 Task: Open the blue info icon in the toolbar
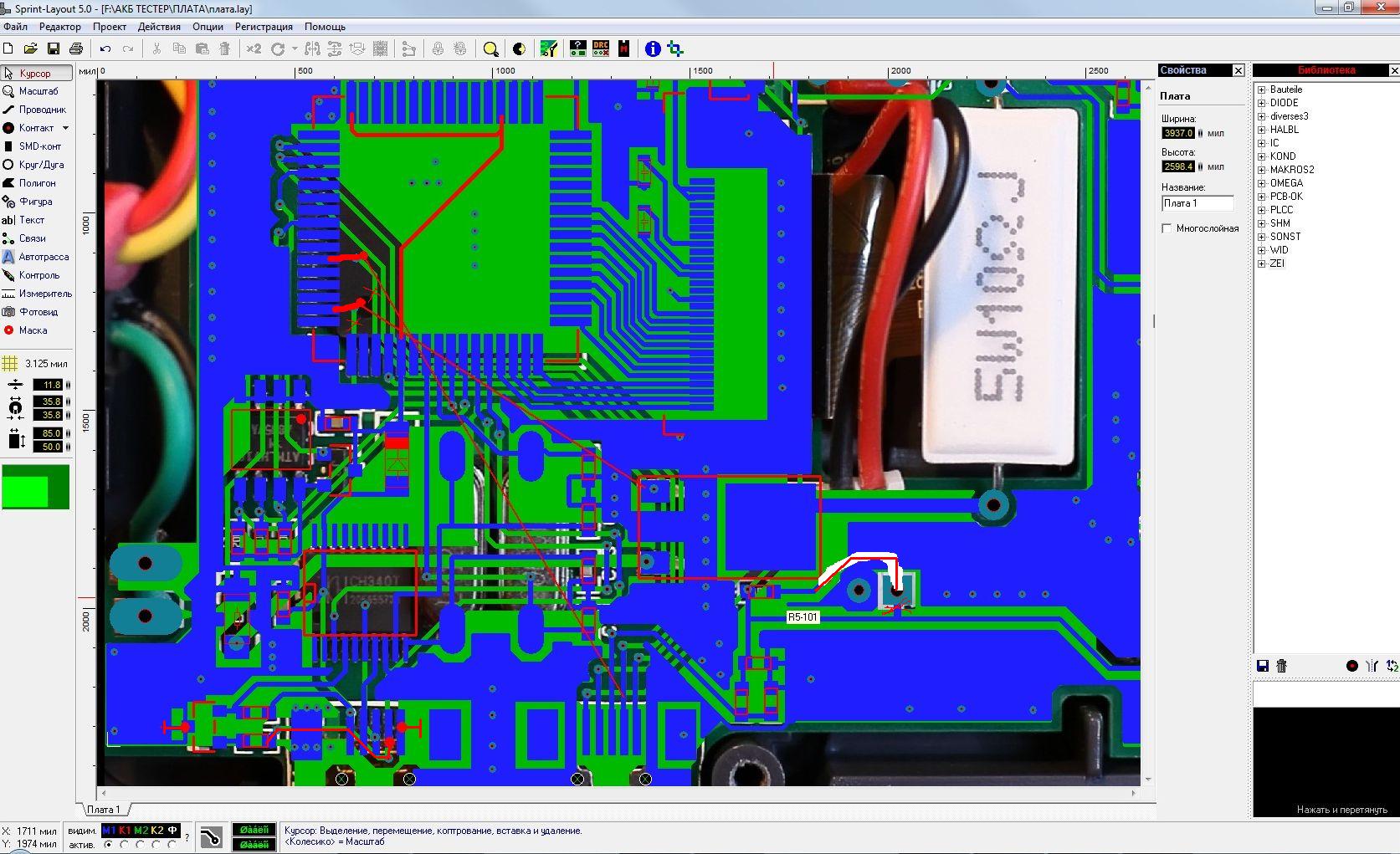pyautogui.click(x=653, y=49)
